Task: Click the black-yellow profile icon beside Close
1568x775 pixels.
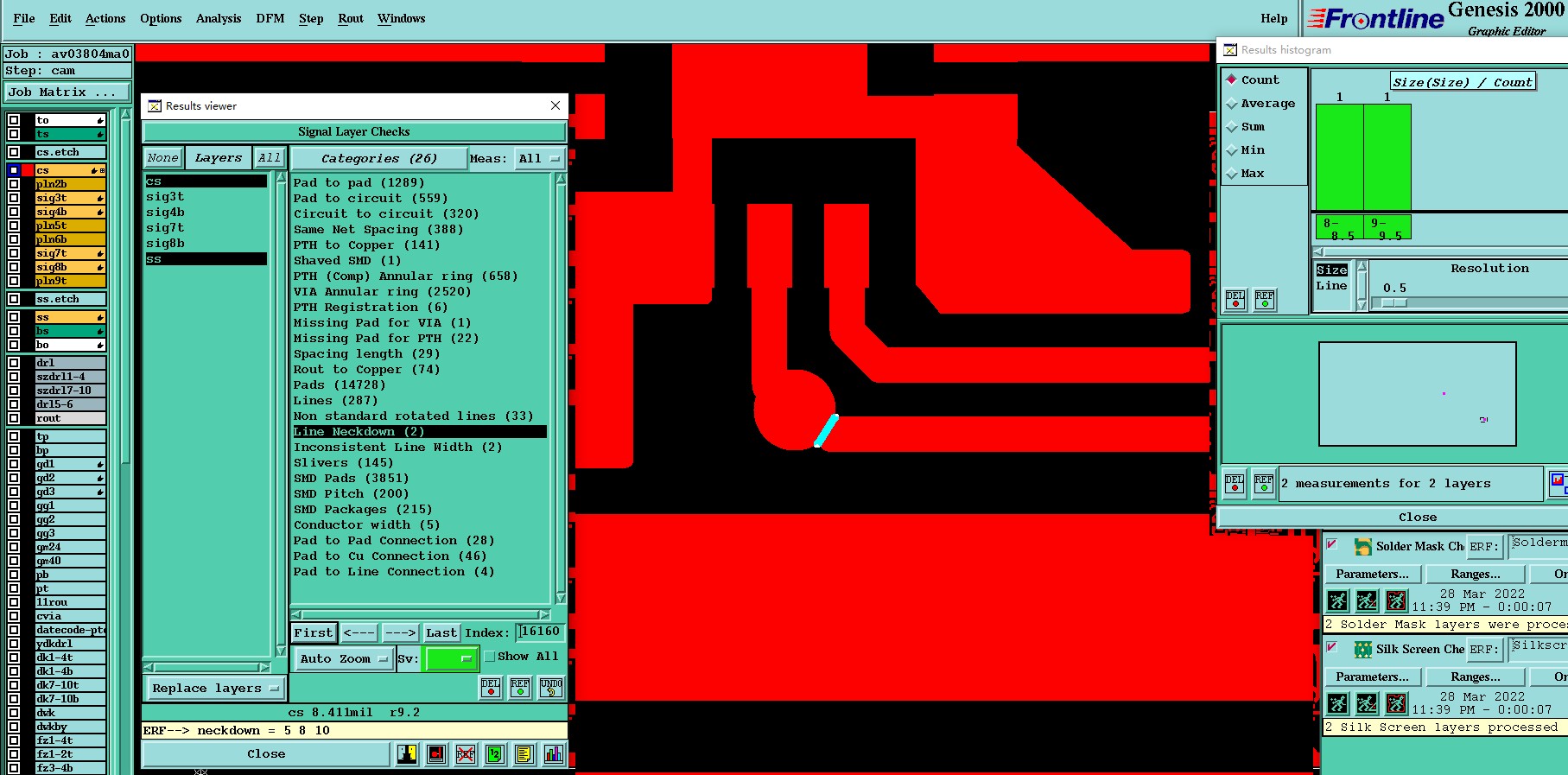Action: tap(407, 754)
